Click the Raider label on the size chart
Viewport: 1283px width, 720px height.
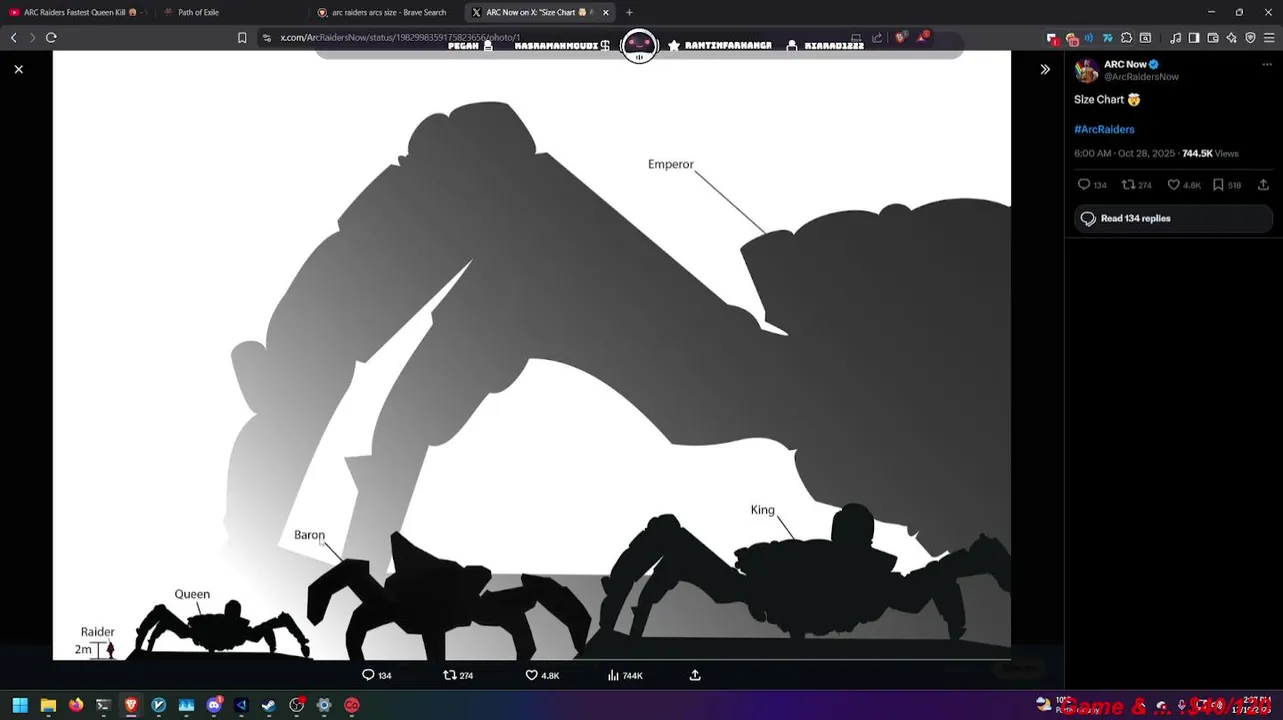[97, 632]
